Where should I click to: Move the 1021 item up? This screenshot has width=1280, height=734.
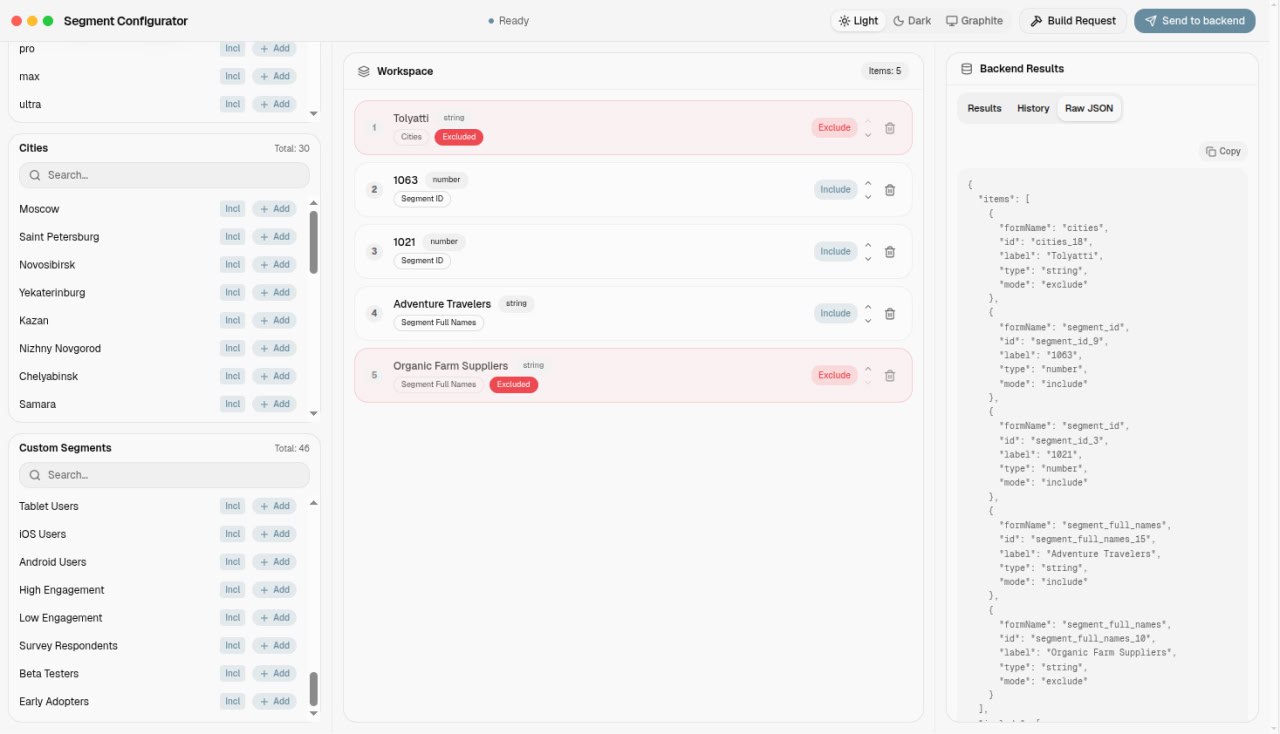coord(868,245)
